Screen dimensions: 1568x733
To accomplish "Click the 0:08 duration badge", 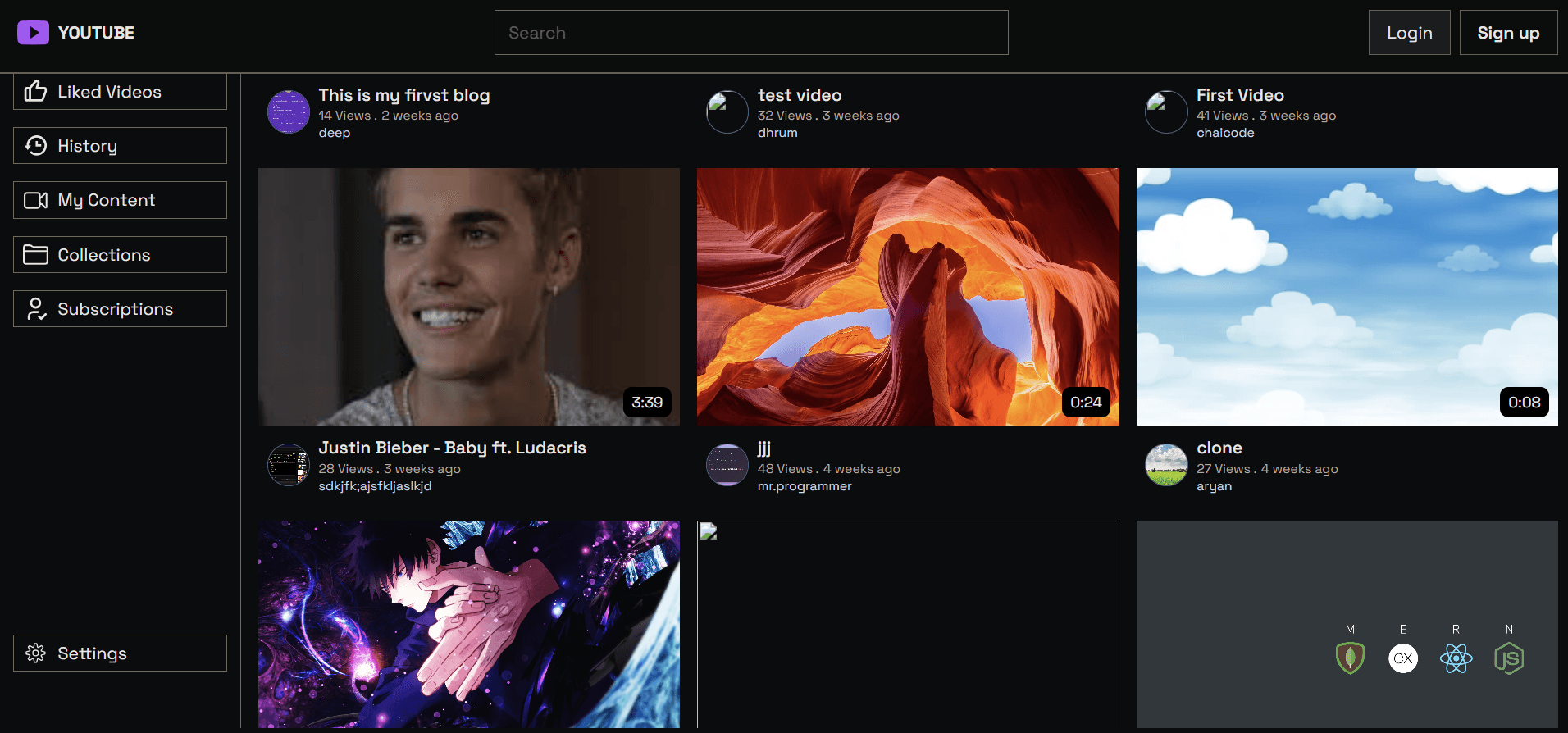I will click(x=1525, y=403).
